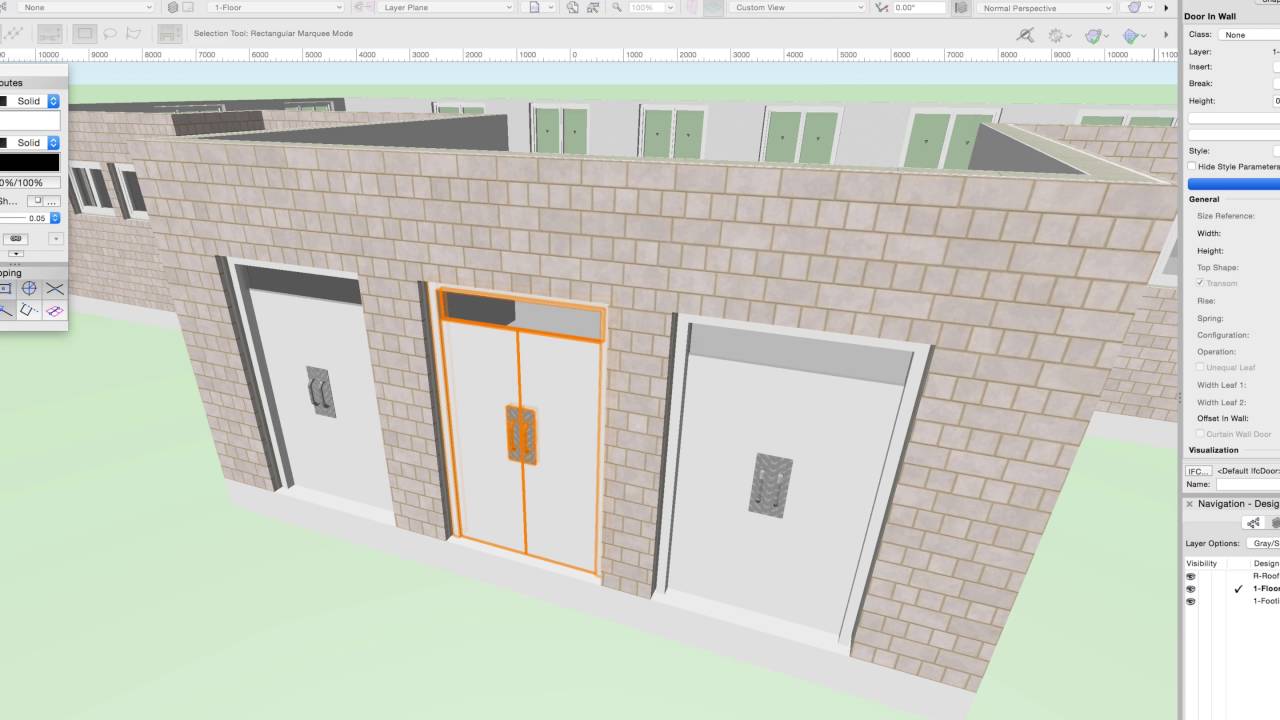1280x720 pixels.
Task: Click the Size Reference label
Action: tap(1226, 216)
